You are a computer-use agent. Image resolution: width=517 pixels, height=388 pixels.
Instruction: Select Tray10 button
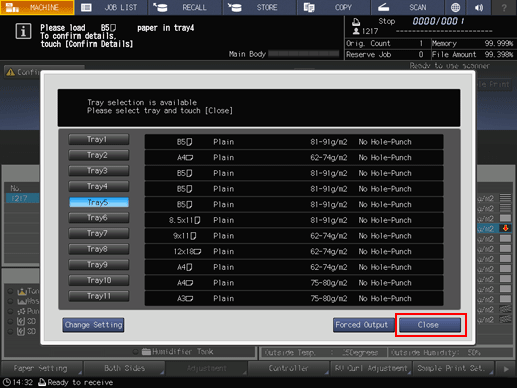pos(99,280)
